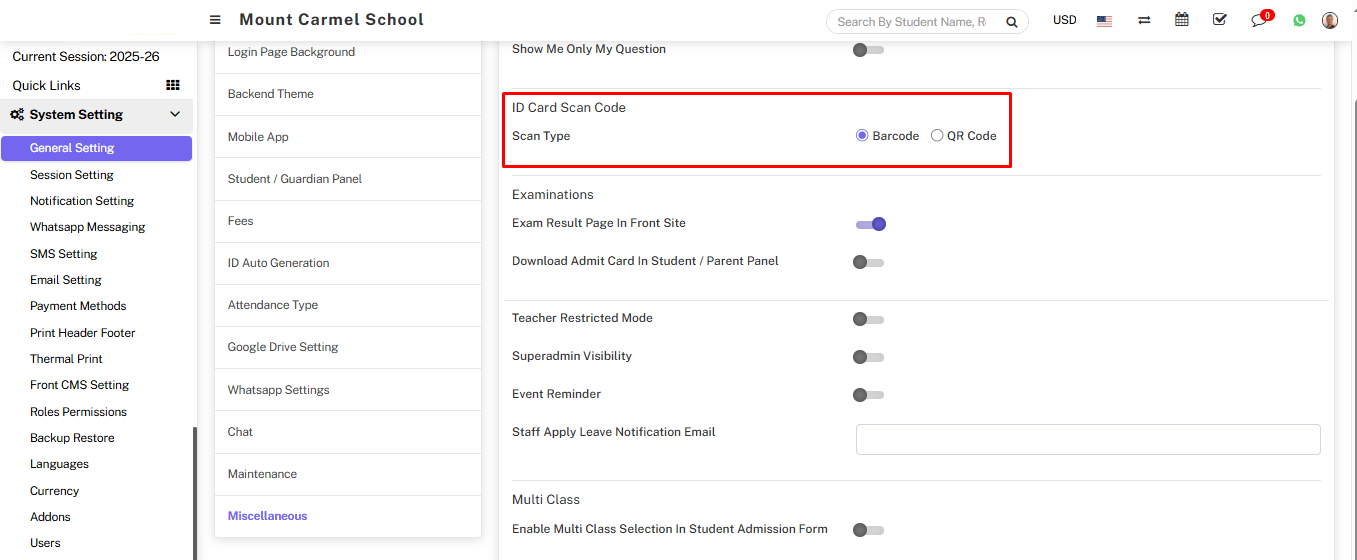Open chat notifications icon

pos(1259,21)
